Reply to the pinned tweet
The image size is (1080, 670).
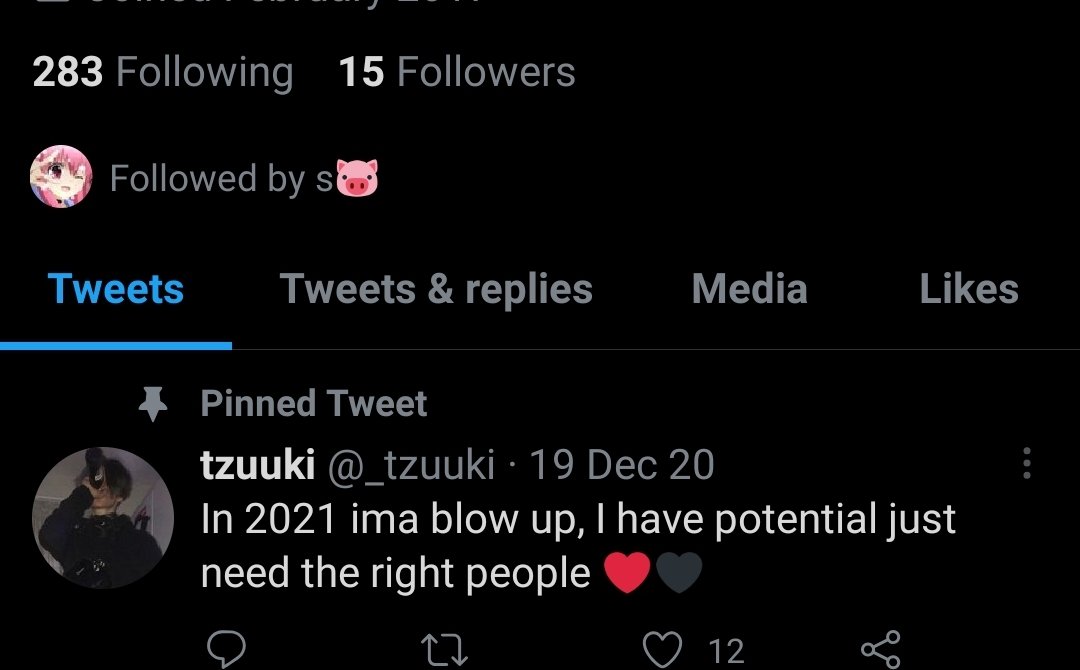tap(226, 649)
